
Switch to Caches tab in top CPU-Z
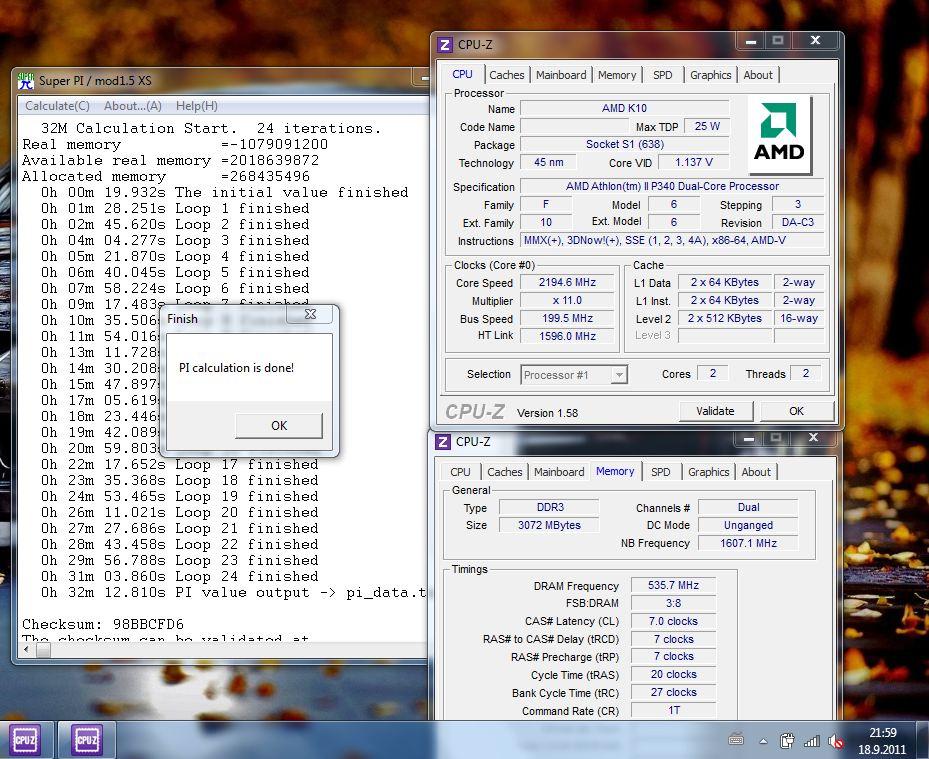click(507, 75)
